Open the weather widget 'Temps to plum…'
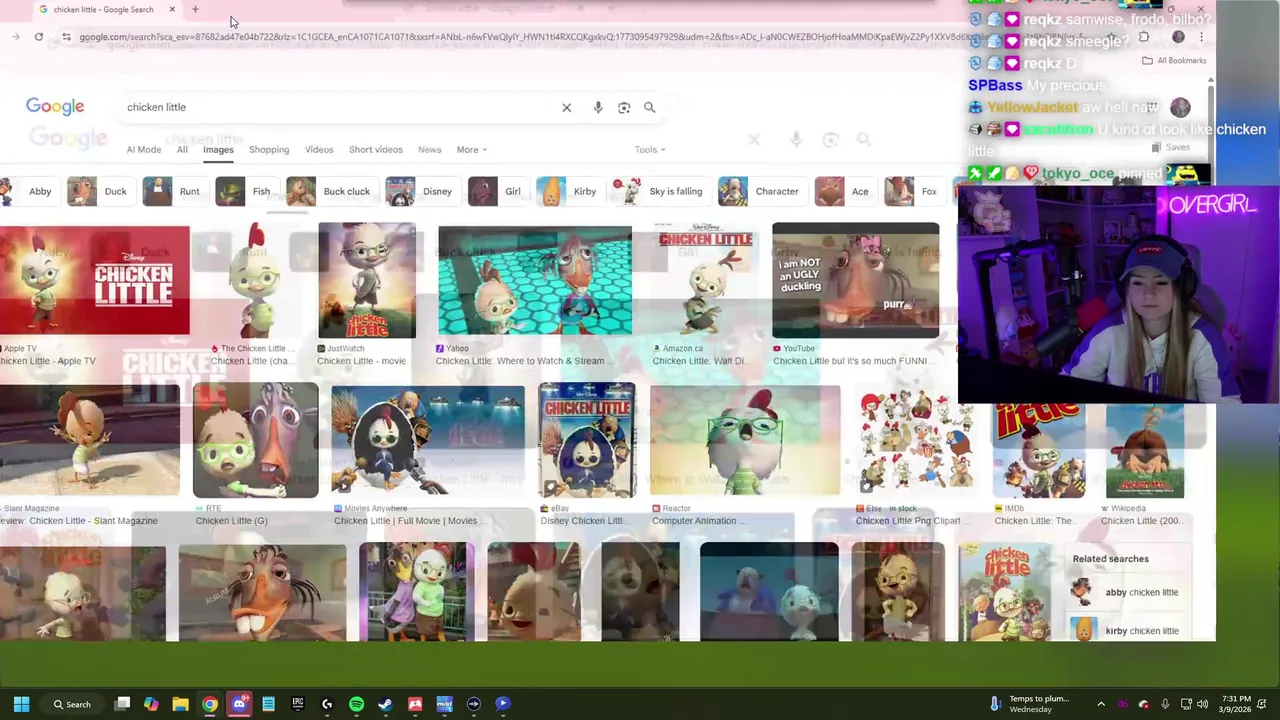The height and width of the screenshot is (720, 1280). point(1028,704)
